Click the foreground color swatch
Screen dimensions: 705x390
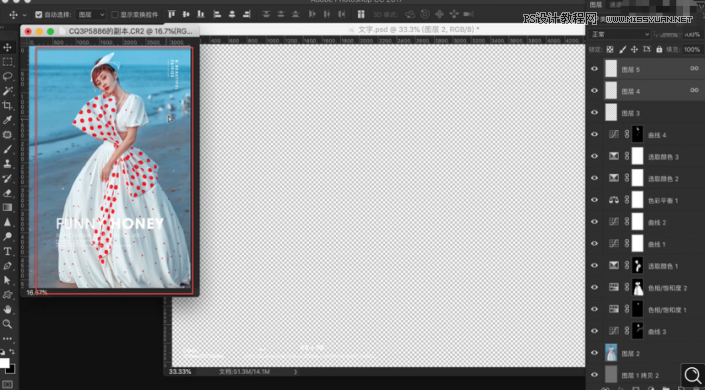[x=4, y=363]
